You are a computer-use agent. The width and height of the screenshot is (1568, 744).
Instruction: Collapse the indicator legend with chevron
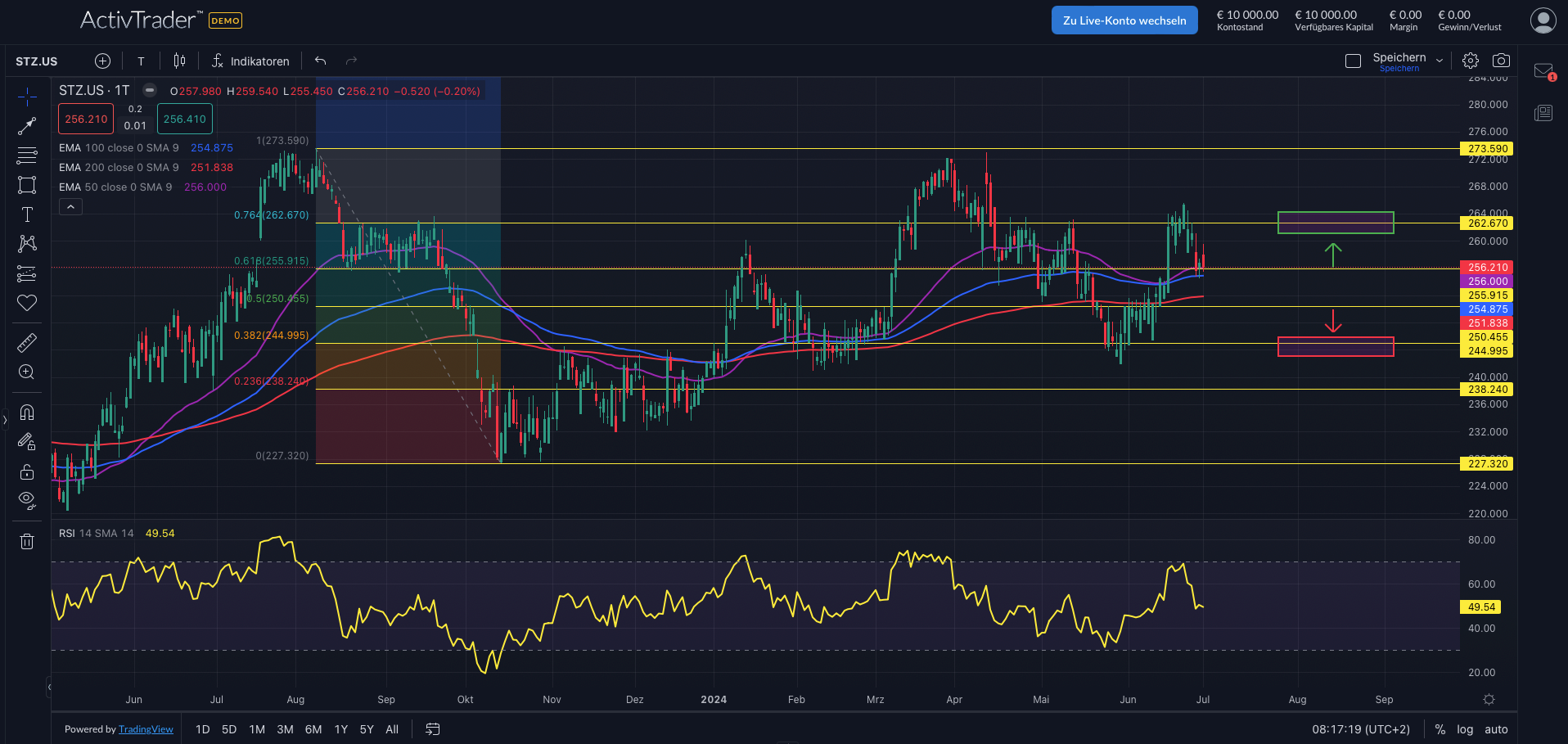pyautogui.click(x=70, y=207)
